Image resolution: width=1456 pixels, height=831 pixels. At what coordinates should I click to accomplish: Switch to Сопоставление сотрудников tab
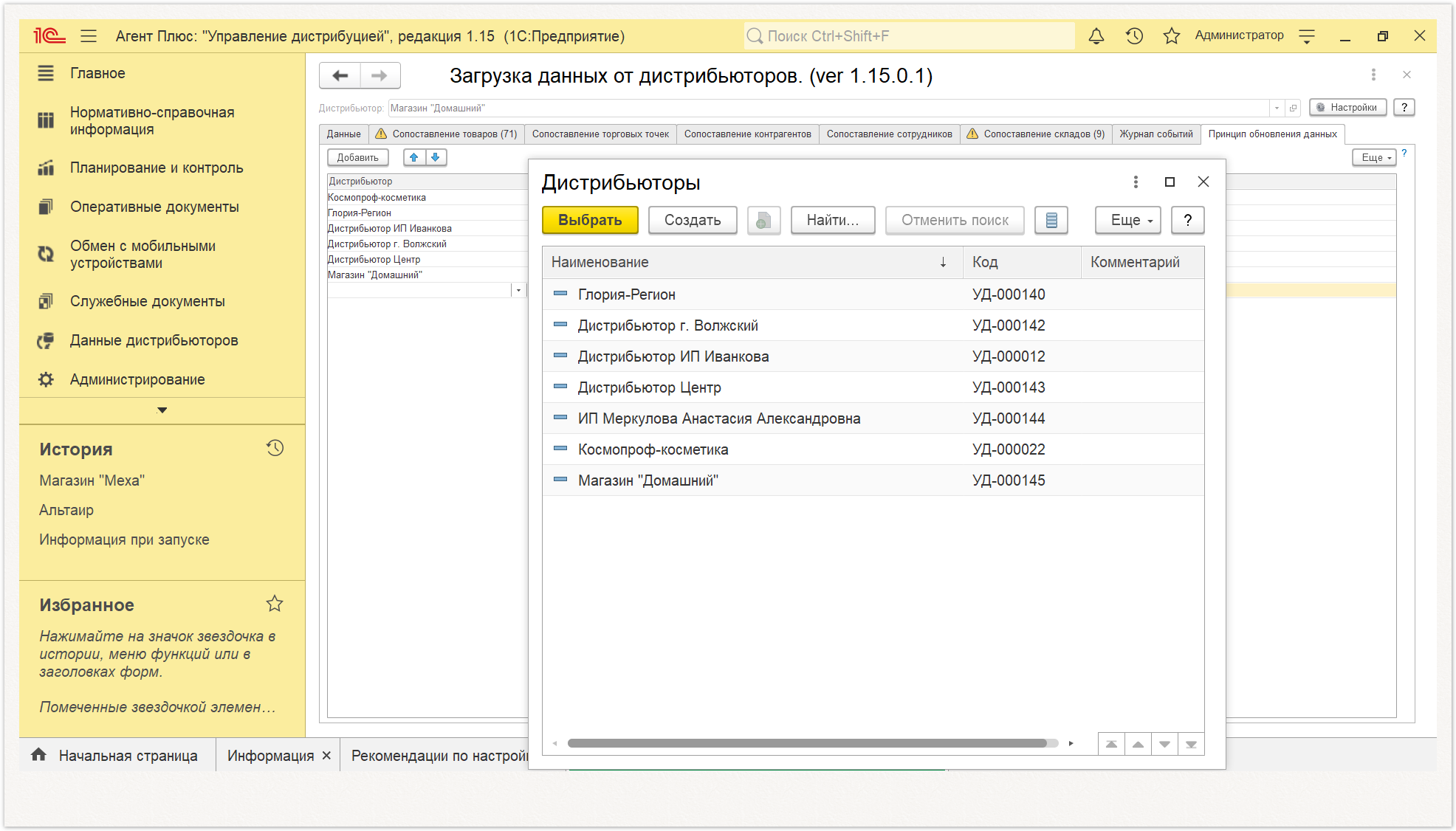pos(889,134)
